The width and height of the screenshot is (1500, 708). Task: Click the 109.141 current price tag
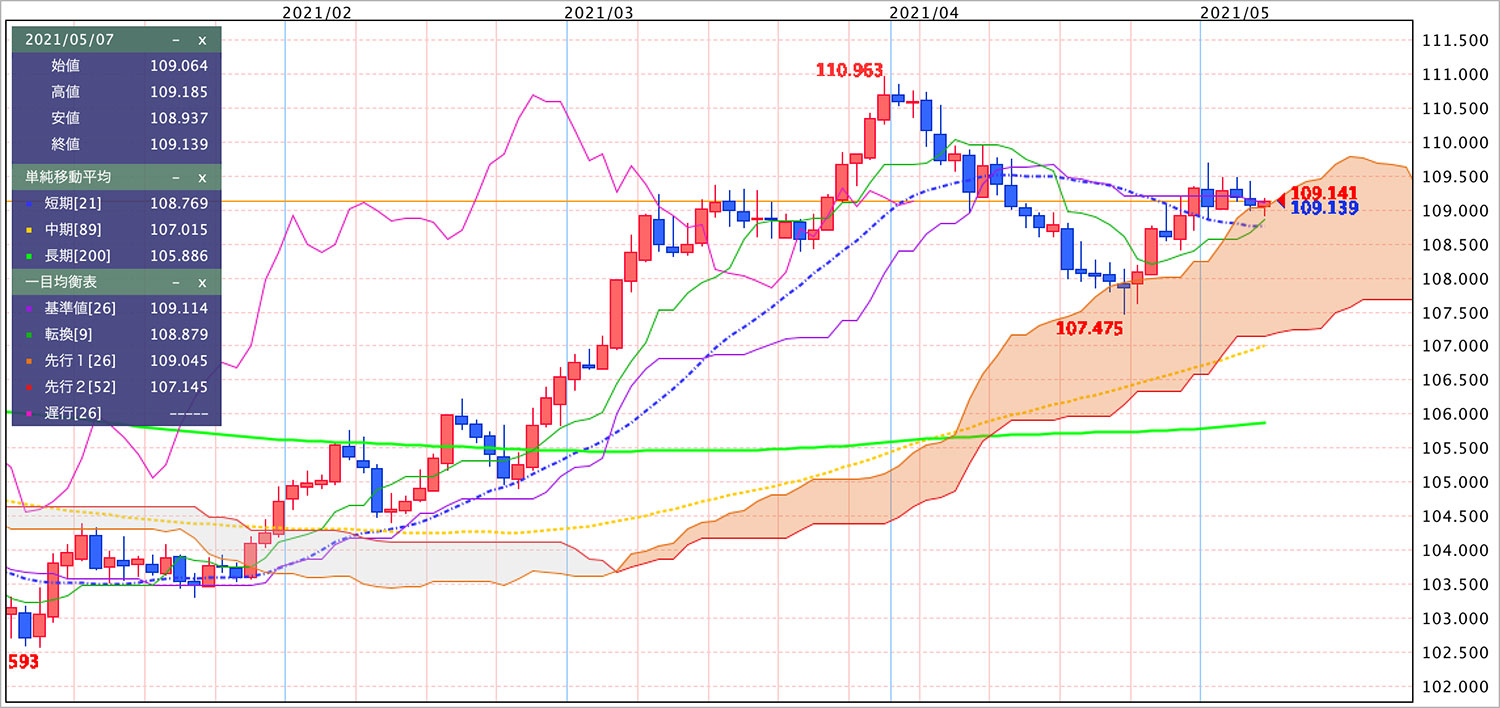click(x=1318, y=192)
